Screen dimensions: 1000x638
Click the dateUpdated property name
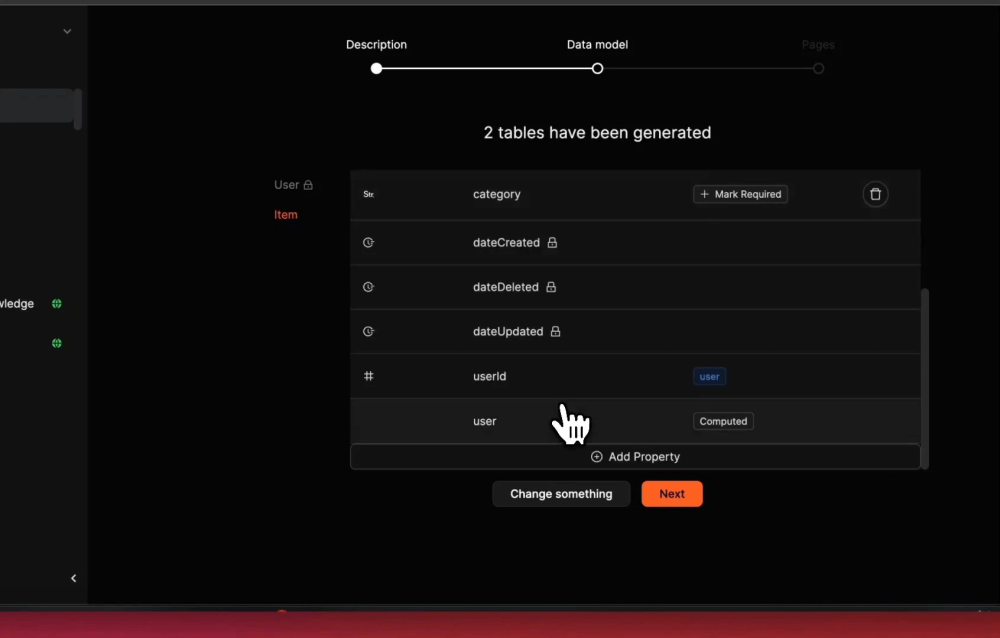[x=508, y=331]
